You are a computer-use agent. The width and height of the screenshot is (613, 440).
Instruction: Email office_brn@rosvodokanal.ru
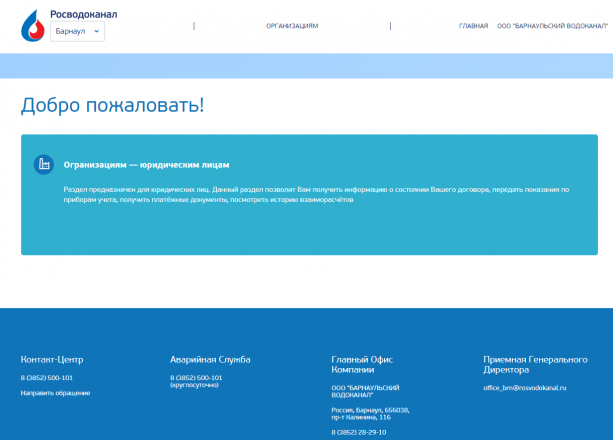pyautogui.click(x=525, y=388)
